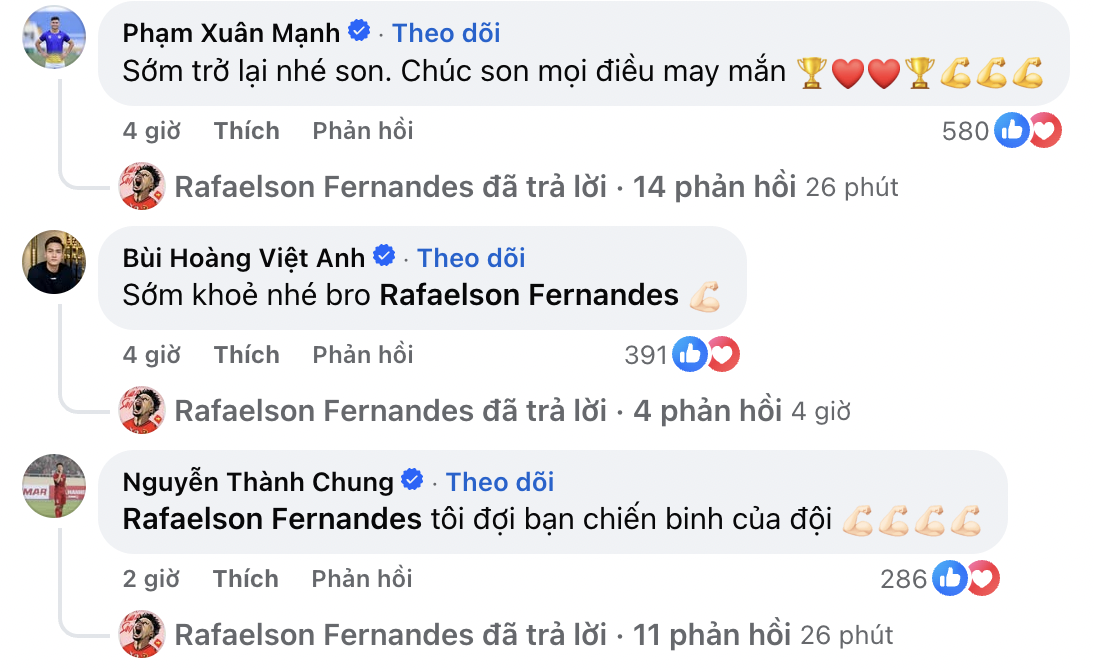Click heart reaction icon next to 391
Viewport: 1094px width, 672px height.
[x=723, y=353]
